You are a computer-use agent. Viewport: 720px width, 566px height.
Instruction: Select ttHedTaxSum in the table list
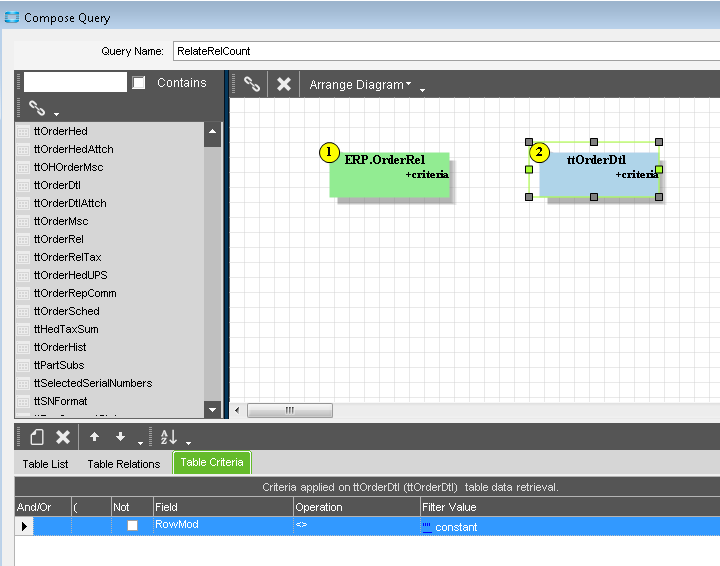tap(66, 329)
